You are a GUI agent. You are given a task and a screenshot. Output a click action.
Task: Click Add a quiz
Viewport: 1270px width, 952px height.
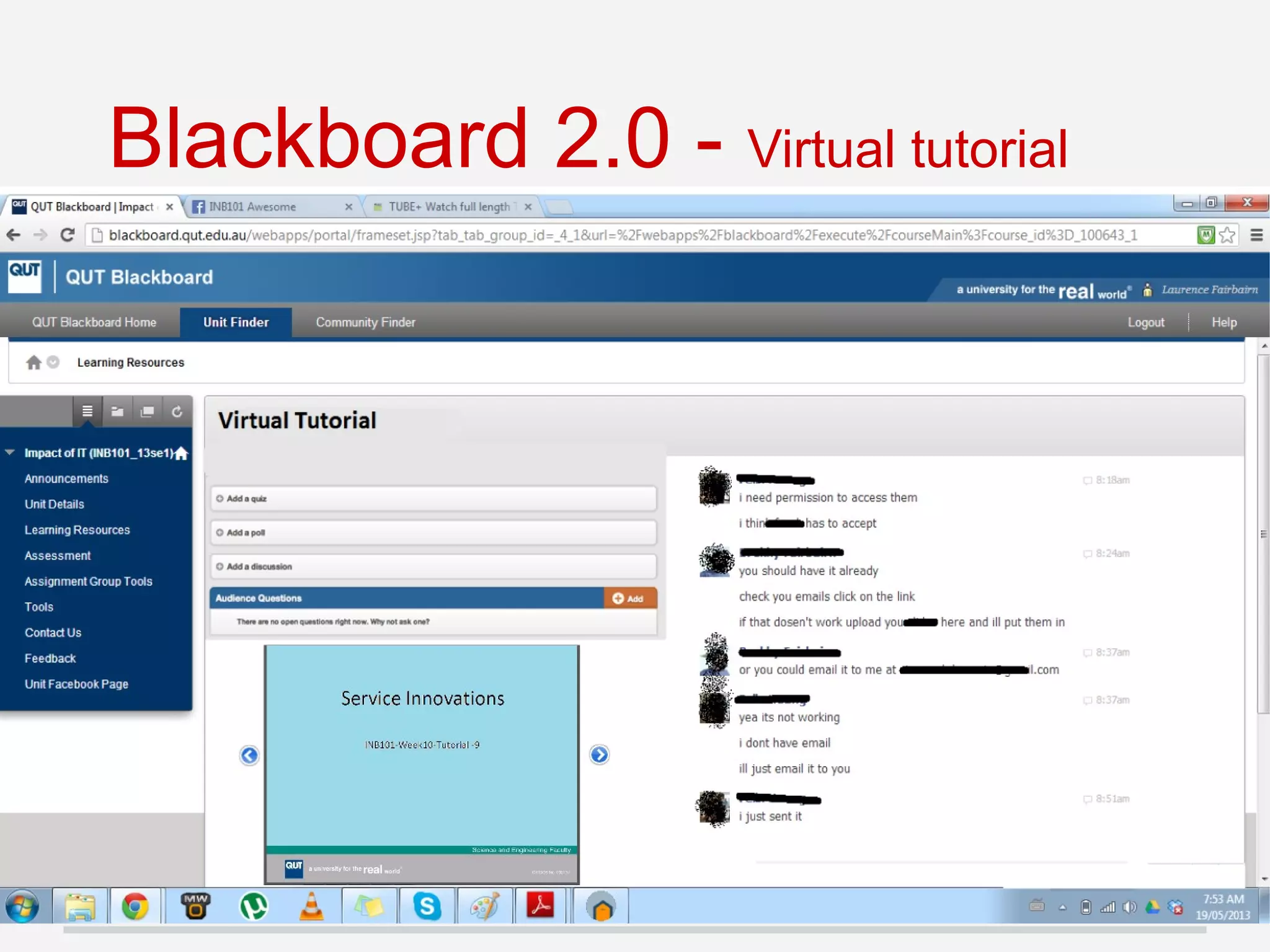(433, 498)
